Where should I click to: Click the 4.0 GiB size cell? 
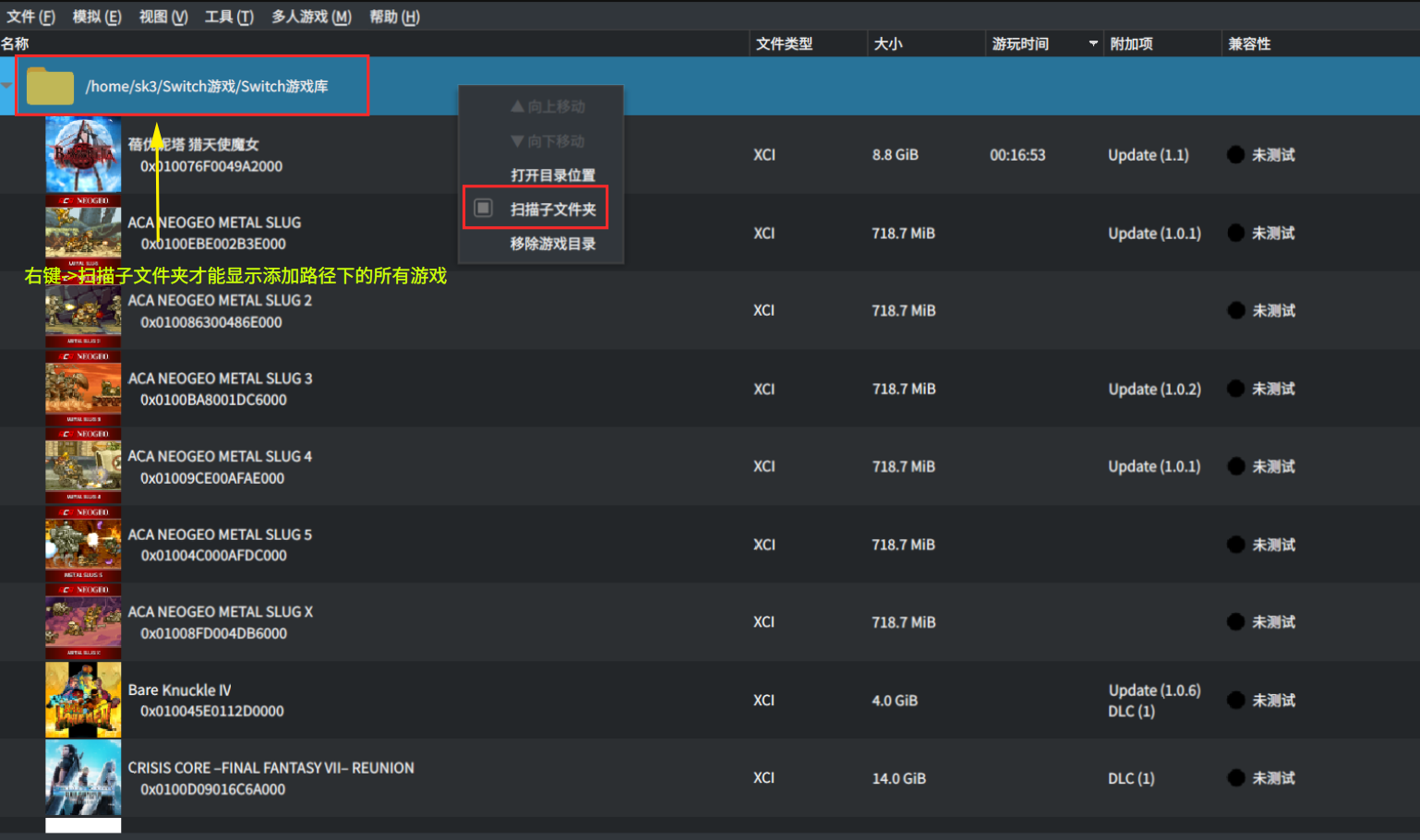(x=895, y=701)
